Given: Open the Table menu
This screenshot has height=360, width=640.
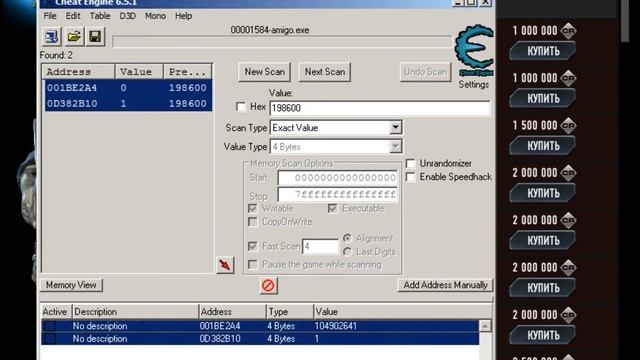Looking at the screenshot, I should tap(100, 16).
